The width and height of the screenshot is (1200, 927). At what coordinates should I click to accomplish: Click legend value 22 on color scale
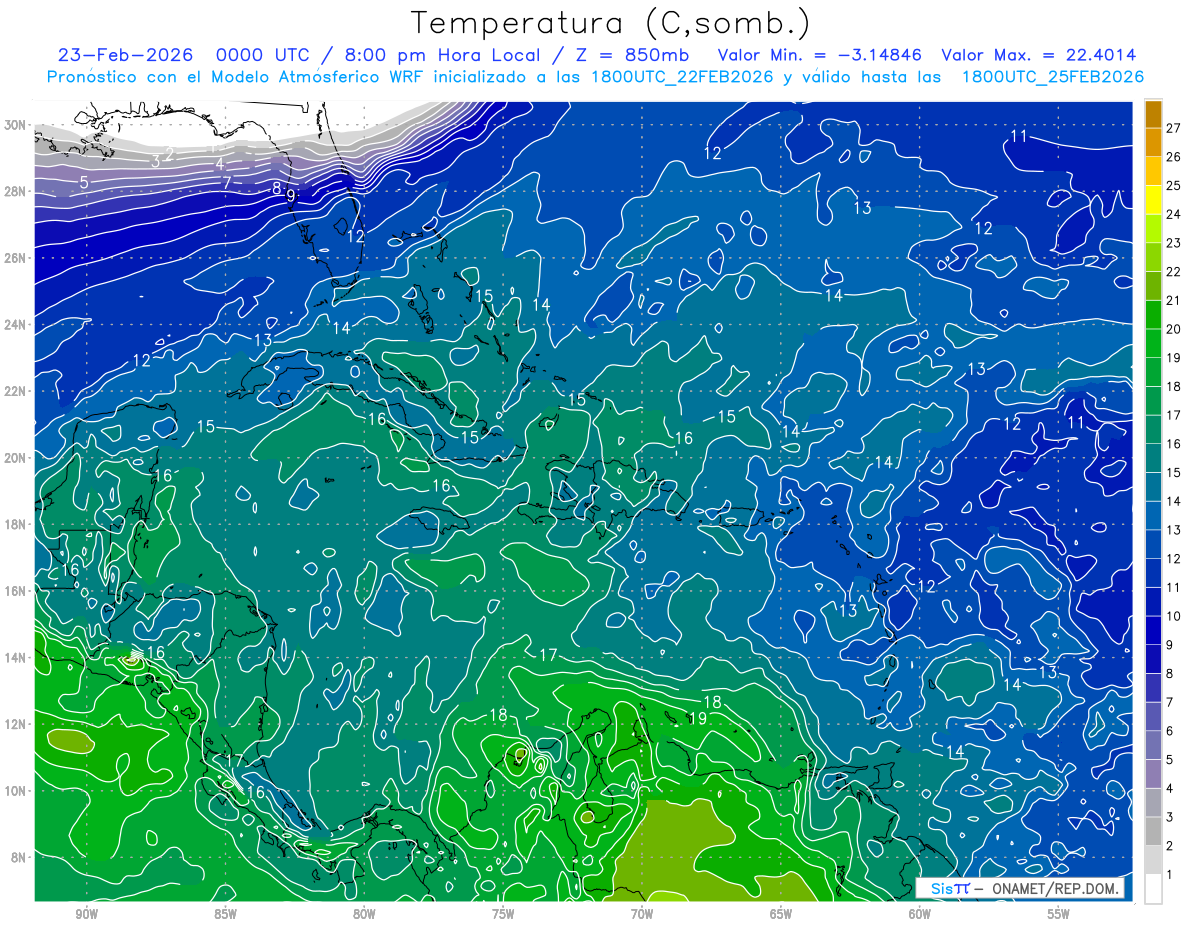[x=1174, y=272]
